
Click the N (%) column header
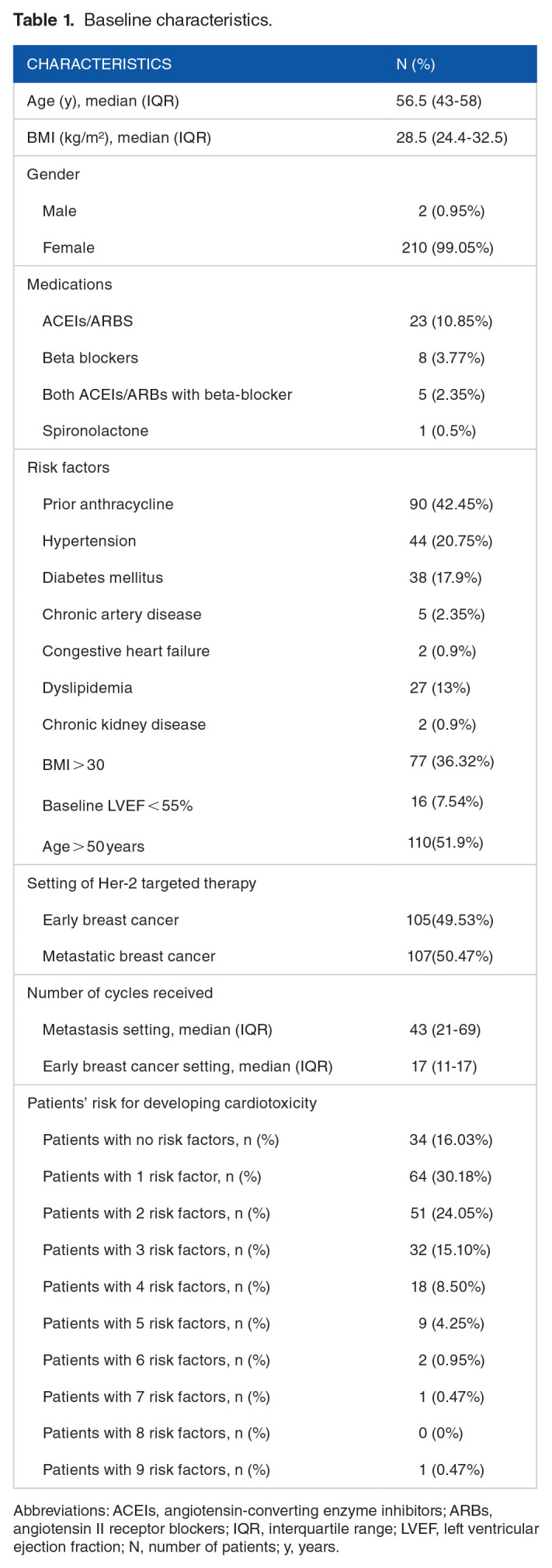tap(415, 64)
